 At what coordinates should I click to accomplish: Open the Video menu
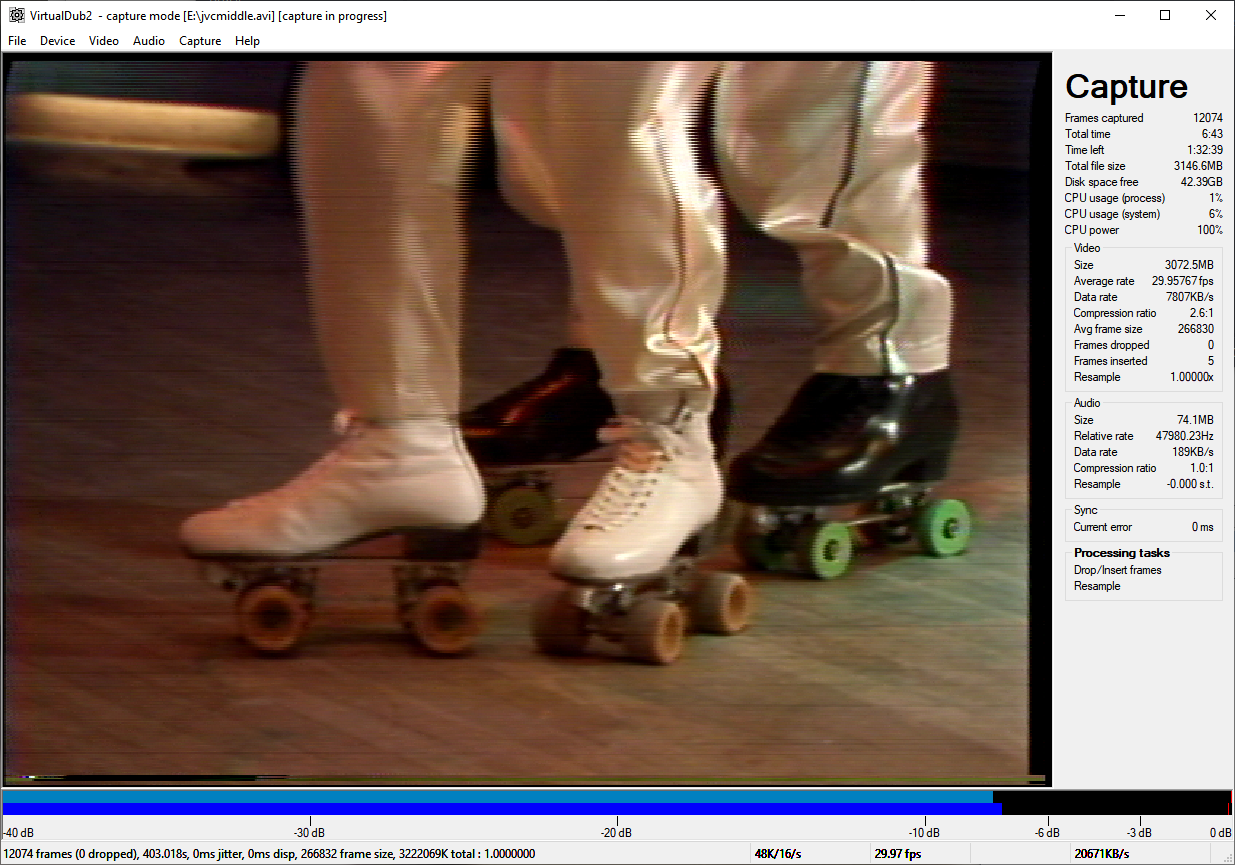coord(103,41)
